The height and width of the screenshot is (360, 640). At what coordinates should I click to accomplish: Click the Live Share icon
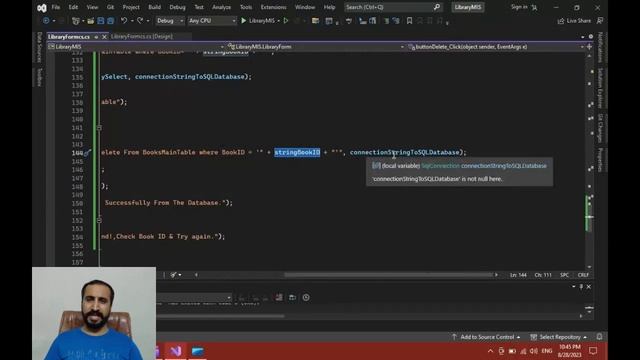click(x=561, y=20)
